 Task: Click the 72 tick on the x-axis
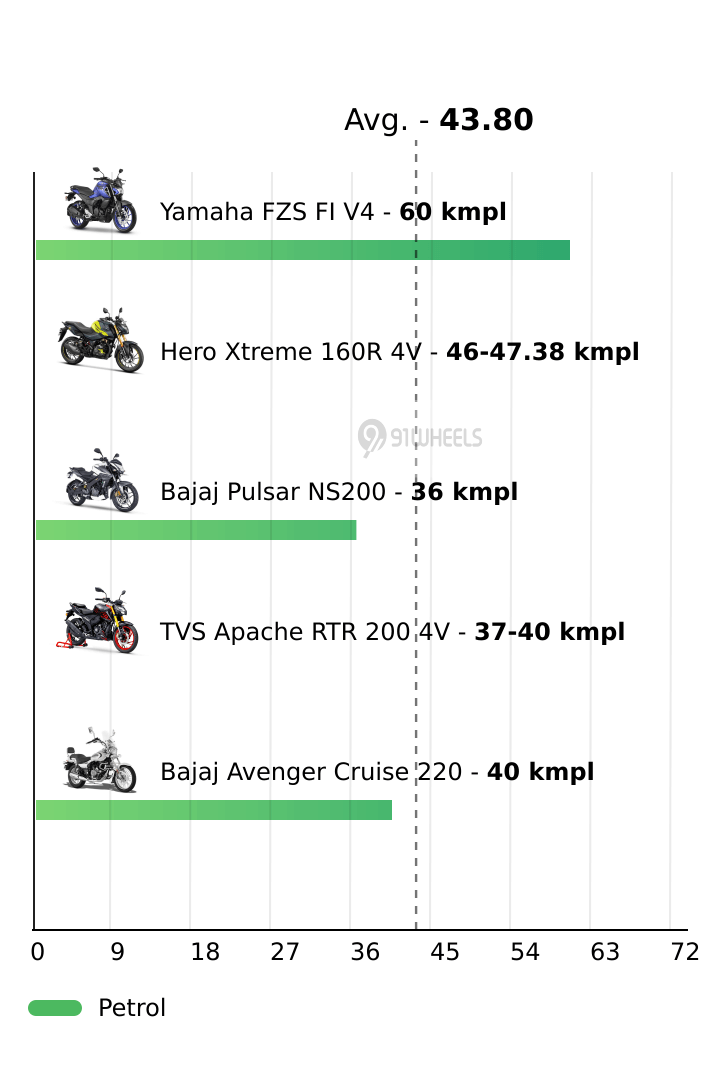point(685,952)
